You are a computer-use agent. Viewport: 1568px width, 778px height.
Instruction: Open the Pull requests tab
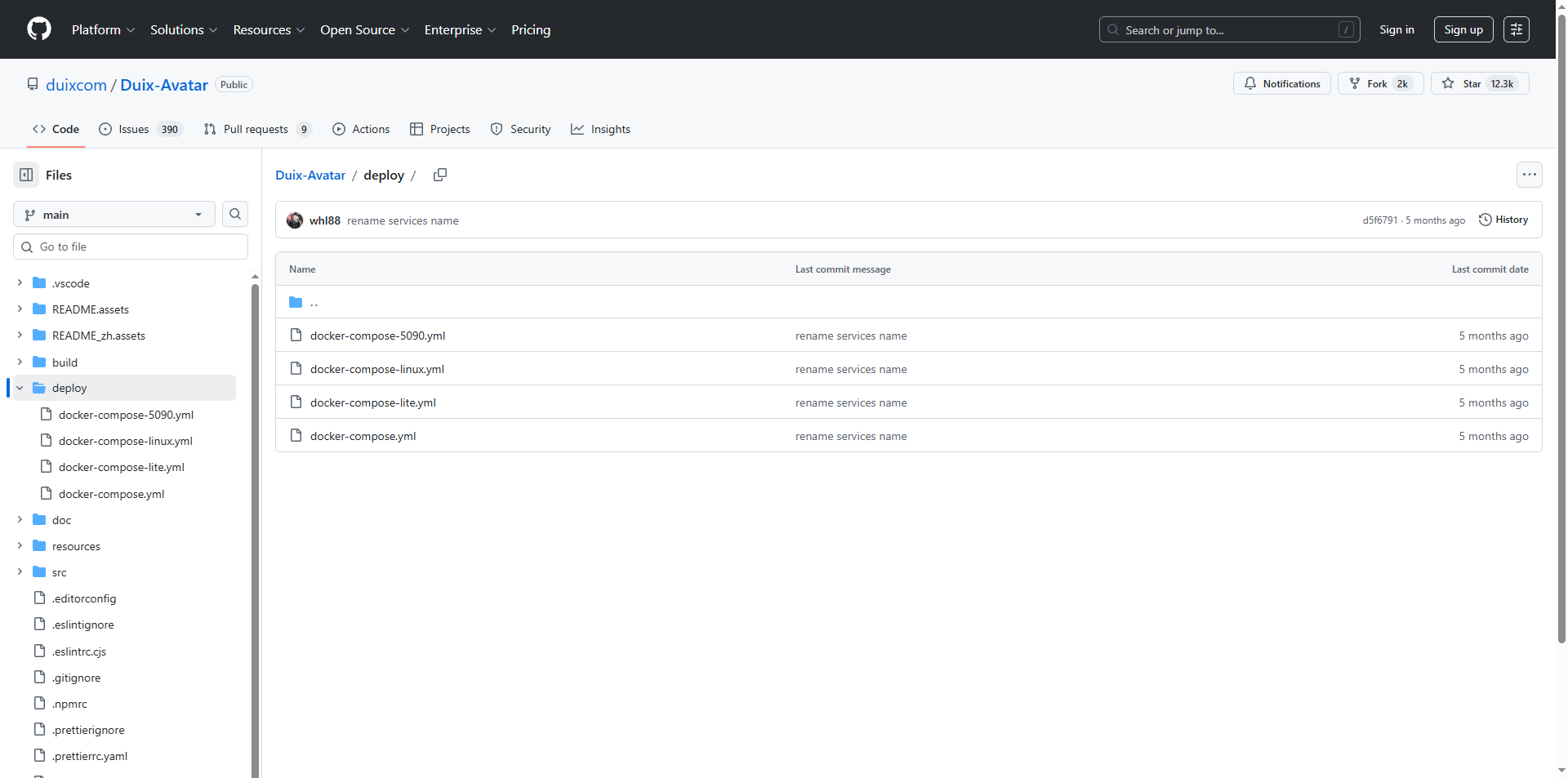point(257,129)
